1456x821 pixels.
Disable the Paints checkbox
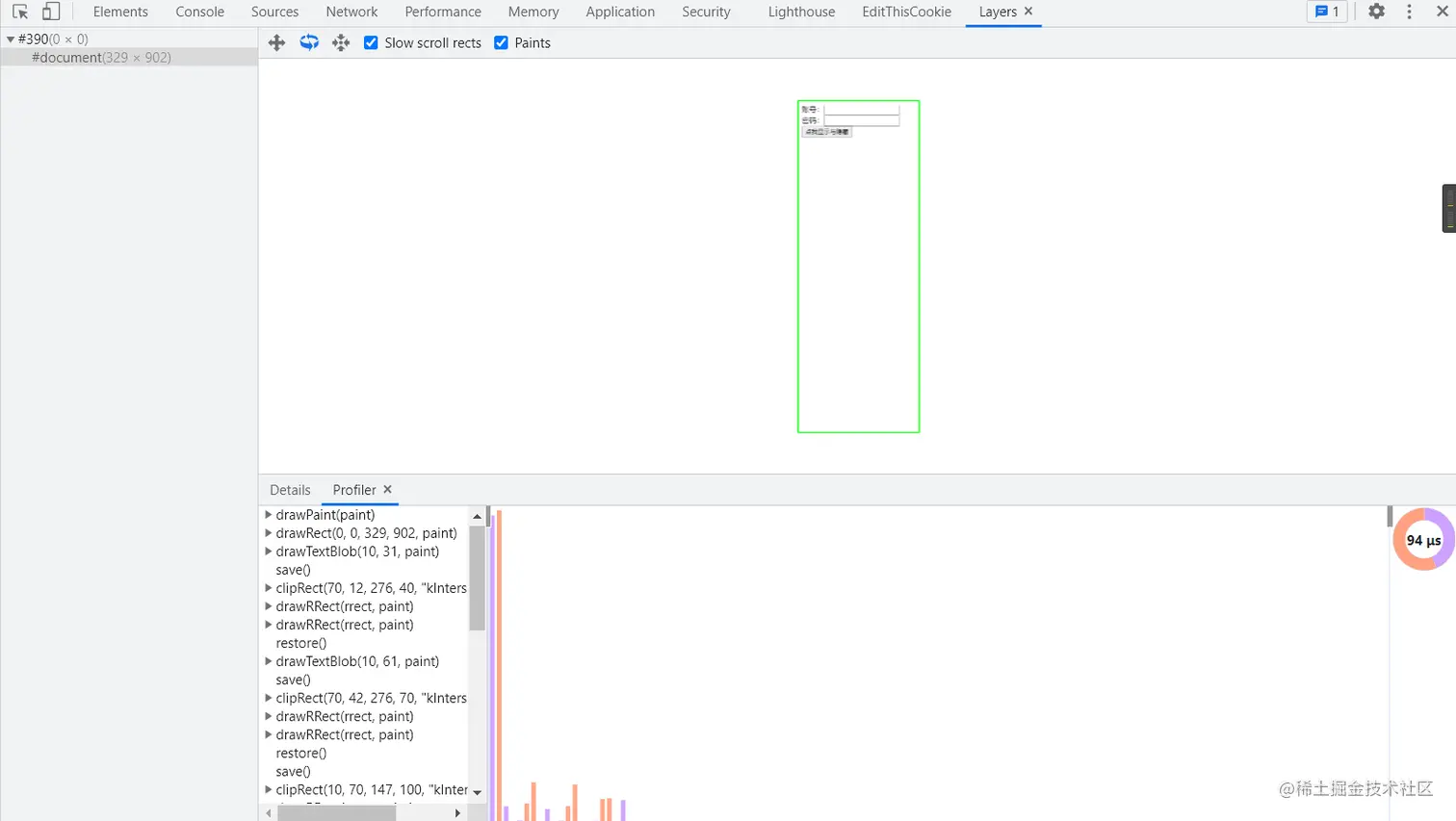click(501, 42)
